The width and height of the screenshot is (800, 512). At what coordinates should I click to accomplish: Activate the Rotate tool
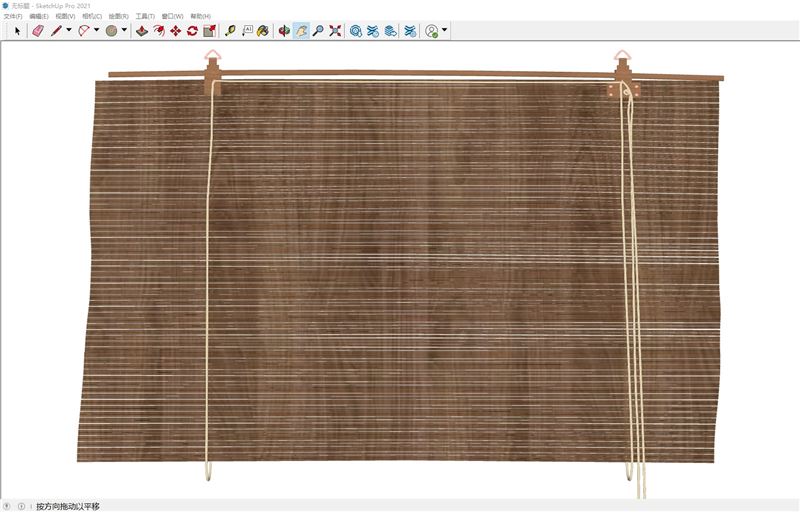(192, 31)
